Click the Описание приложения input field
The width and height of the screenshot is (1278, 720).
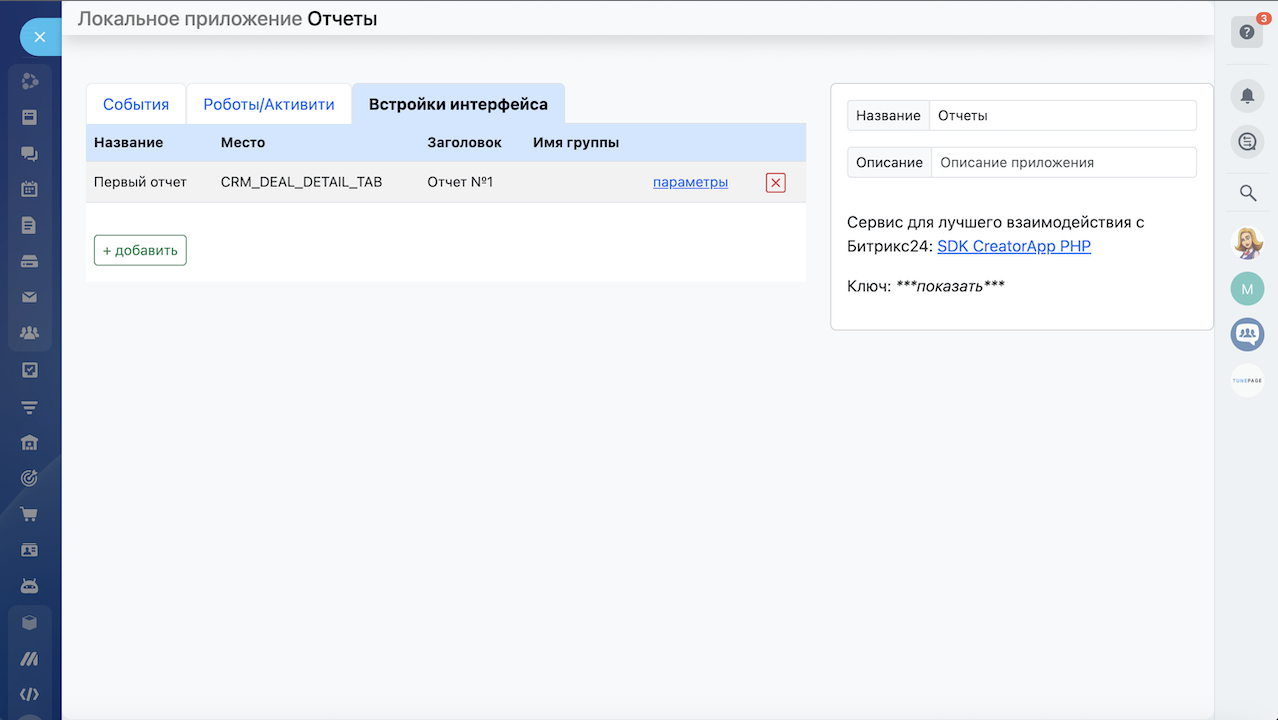pos(1063,162)
